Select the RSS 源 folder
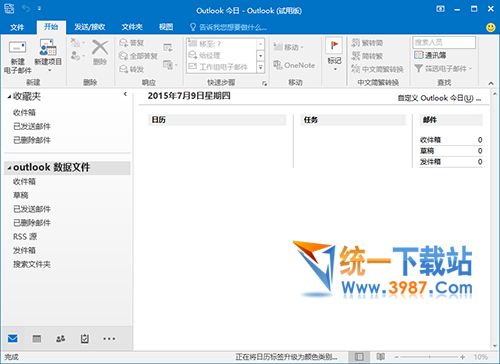The image size is (500, 364). pos(25,236)
